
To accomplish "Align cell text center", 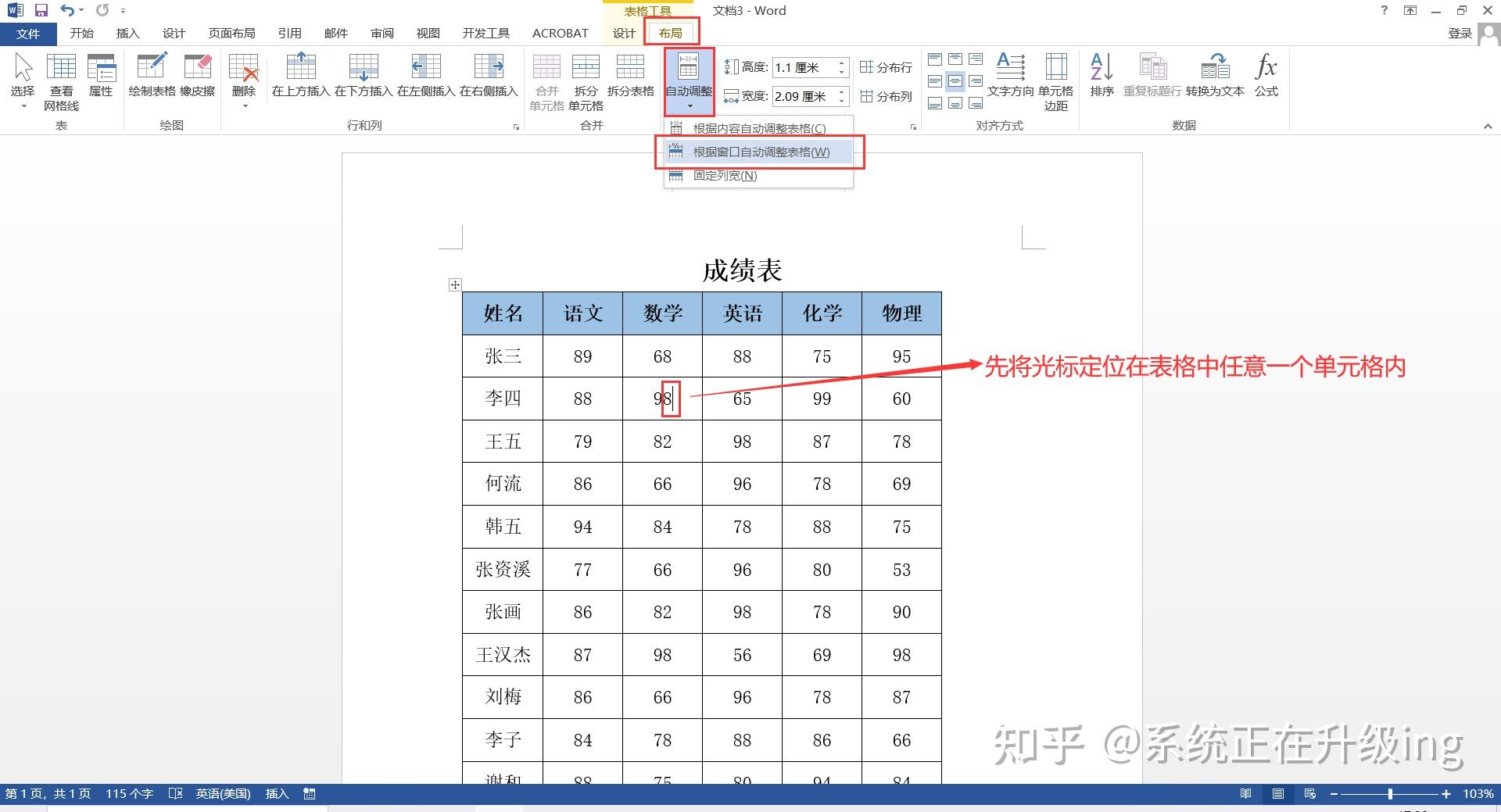I will point(955,81).
